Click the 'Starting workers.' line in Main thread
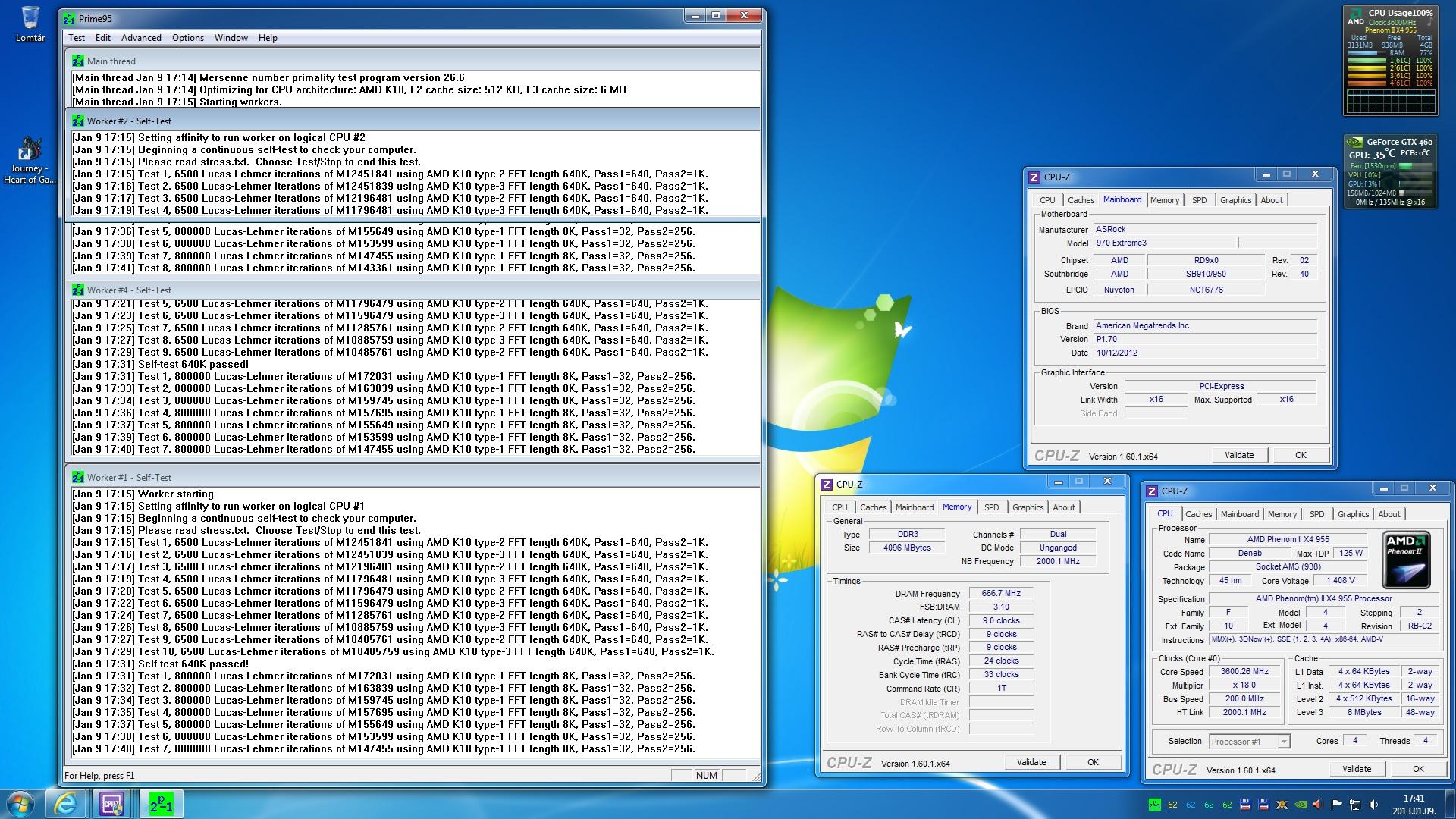The width and height of the screenshot is (1456, 819). pyautogui.click(x=177, y=102)
